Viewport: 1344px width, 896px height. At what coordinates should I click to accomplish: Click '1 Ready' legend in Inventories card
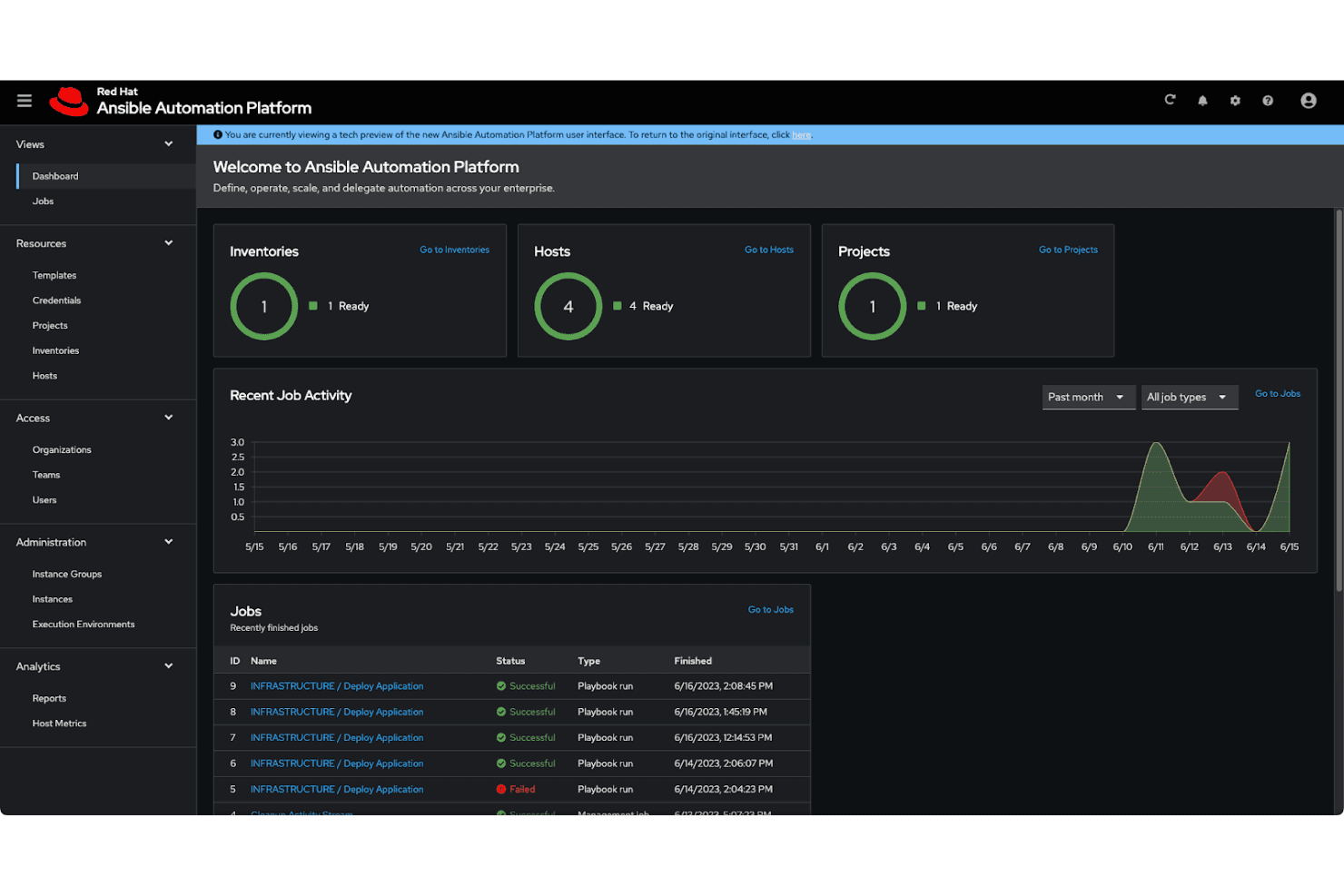click(x=339, y=307)
